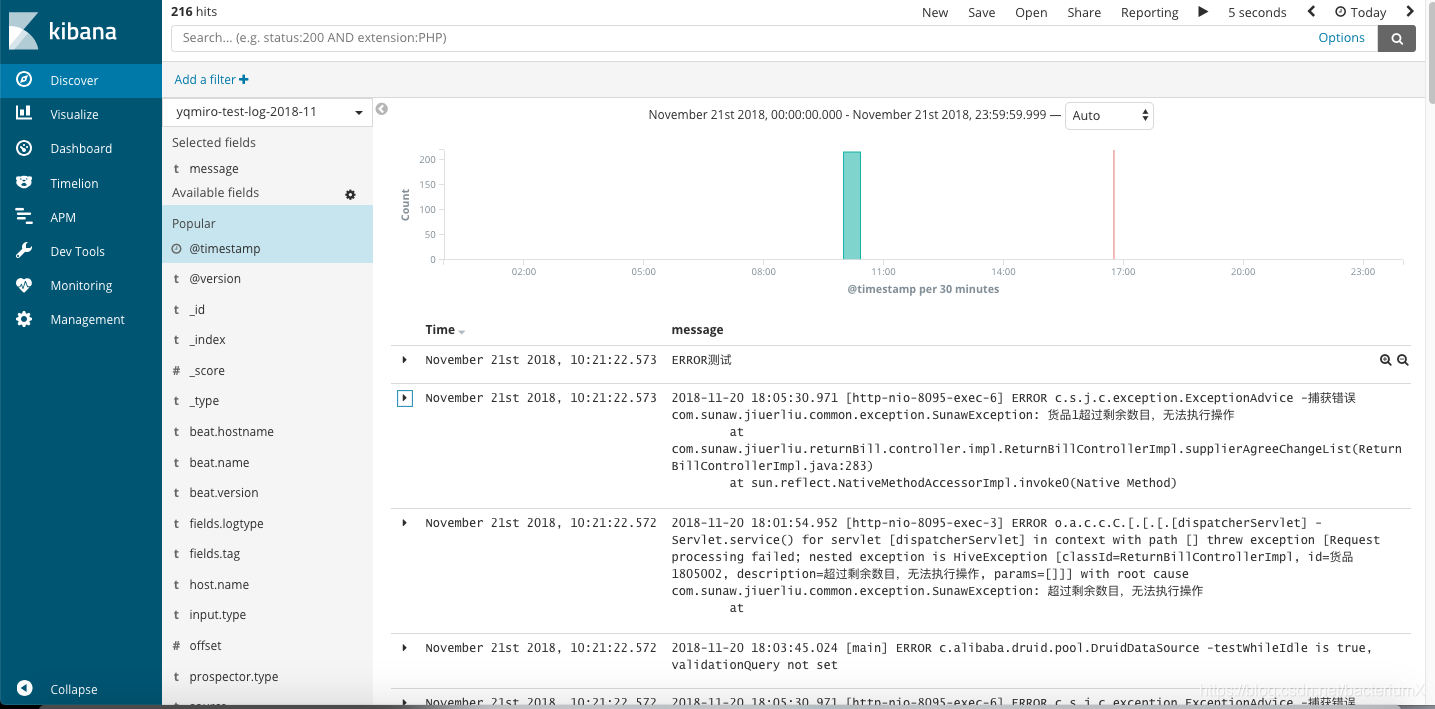Collapse the fields sidebar with arrow button

pyautogui.click(x=381, y=109)
